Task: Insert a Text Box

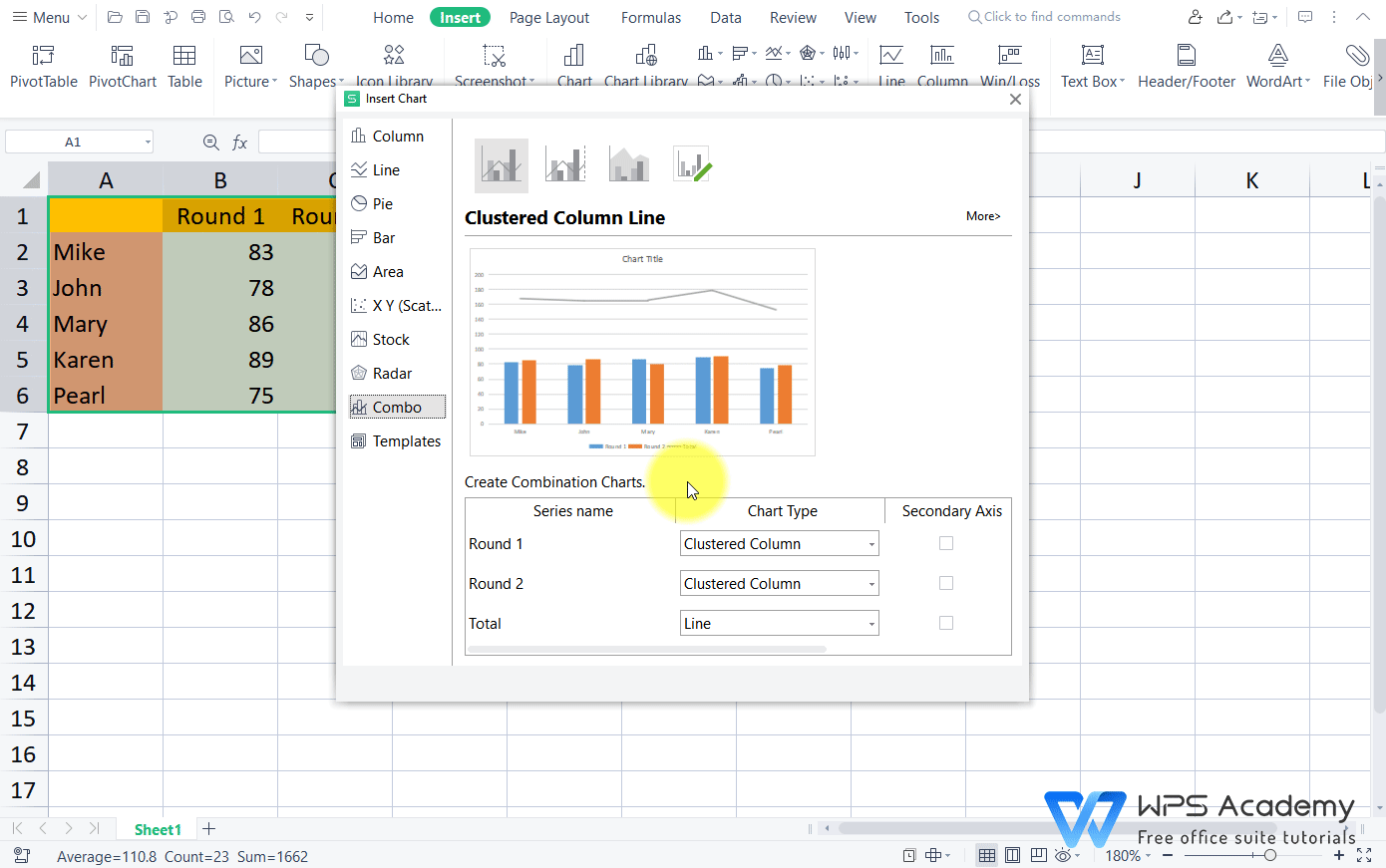Action: [1091, 64]
